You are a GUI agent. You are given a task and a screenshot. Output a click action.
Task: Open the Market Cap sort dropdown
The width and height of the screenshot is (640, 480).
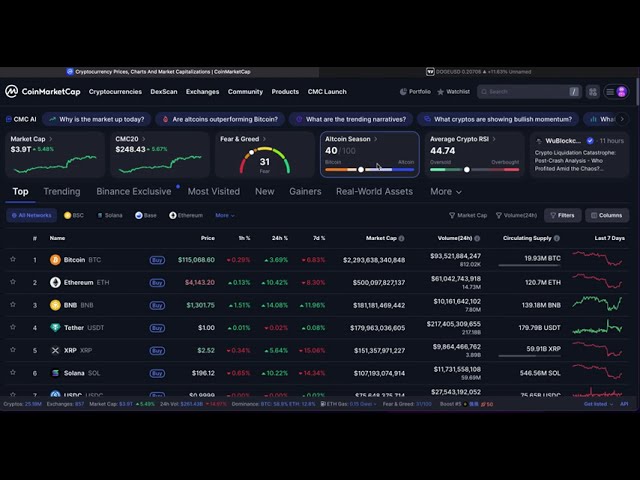click(468, 215)
